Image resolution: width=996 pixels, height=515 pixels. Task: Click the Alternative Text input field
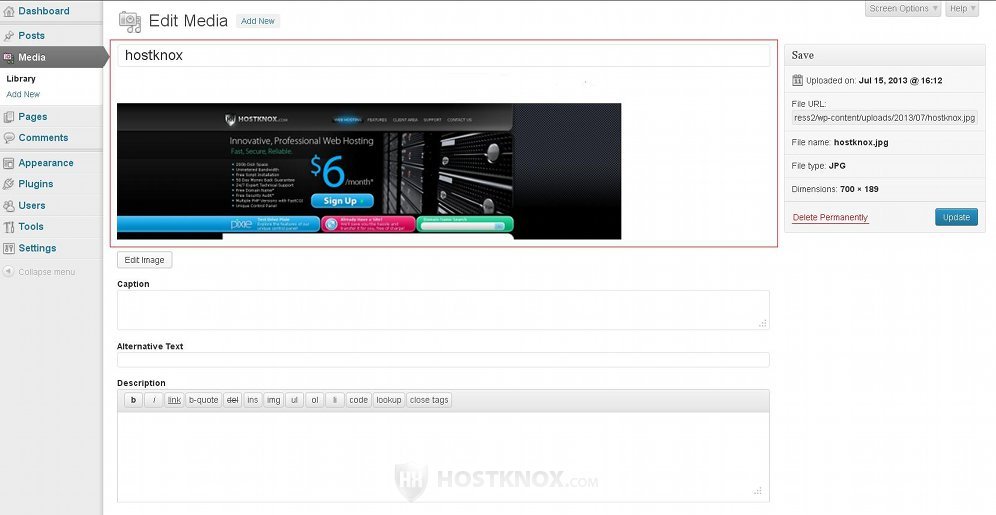(x=443, y=360)
